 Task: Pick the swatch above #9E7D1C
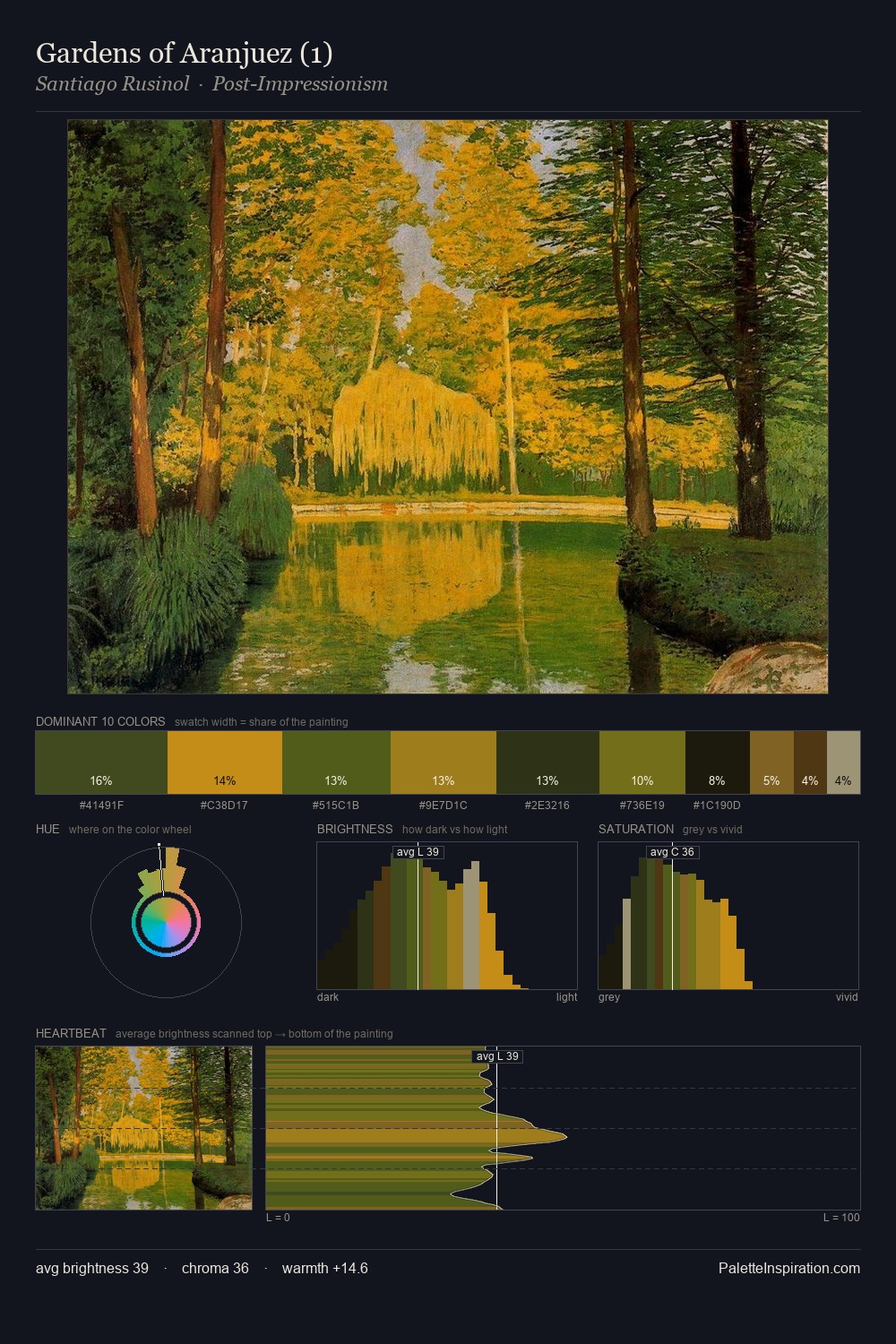click(x=444, y=762)
